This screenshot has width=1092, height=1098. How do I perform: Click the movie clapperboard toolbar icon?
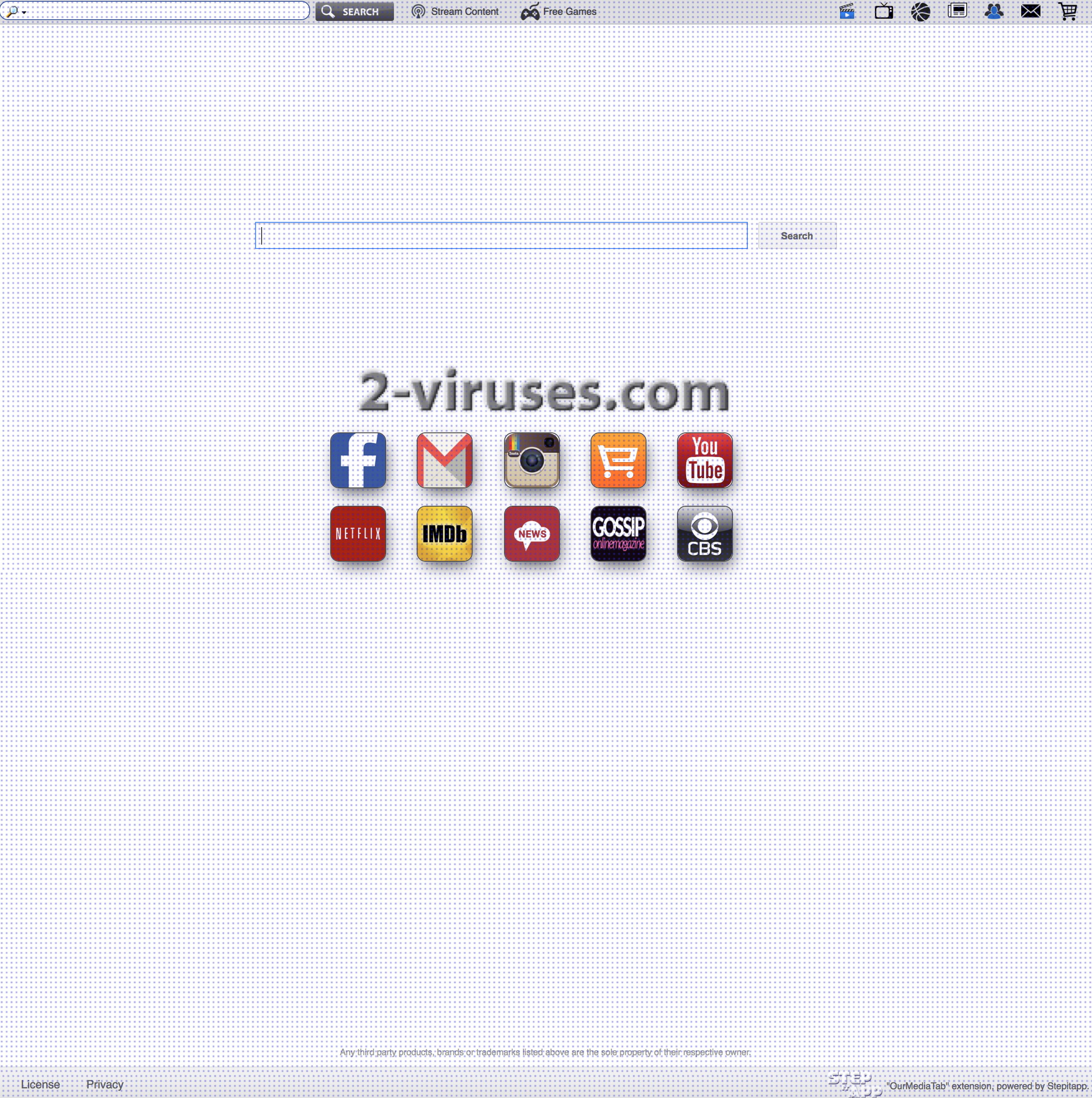coord(847,11)
